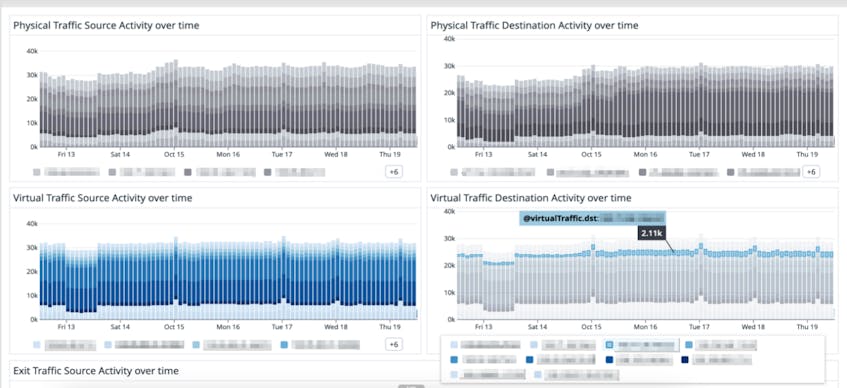
Task: Toggle darkest gray legend swatch in Physical Traffic Source
Action: pyautogui.click(x=188, y=172)
